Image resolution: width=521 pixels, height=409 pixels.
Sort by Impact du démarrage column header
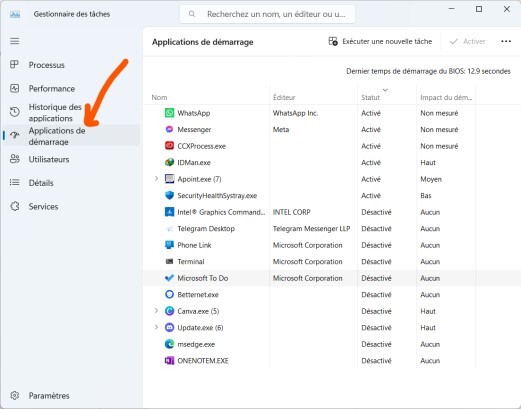click(x=446, y=97)
